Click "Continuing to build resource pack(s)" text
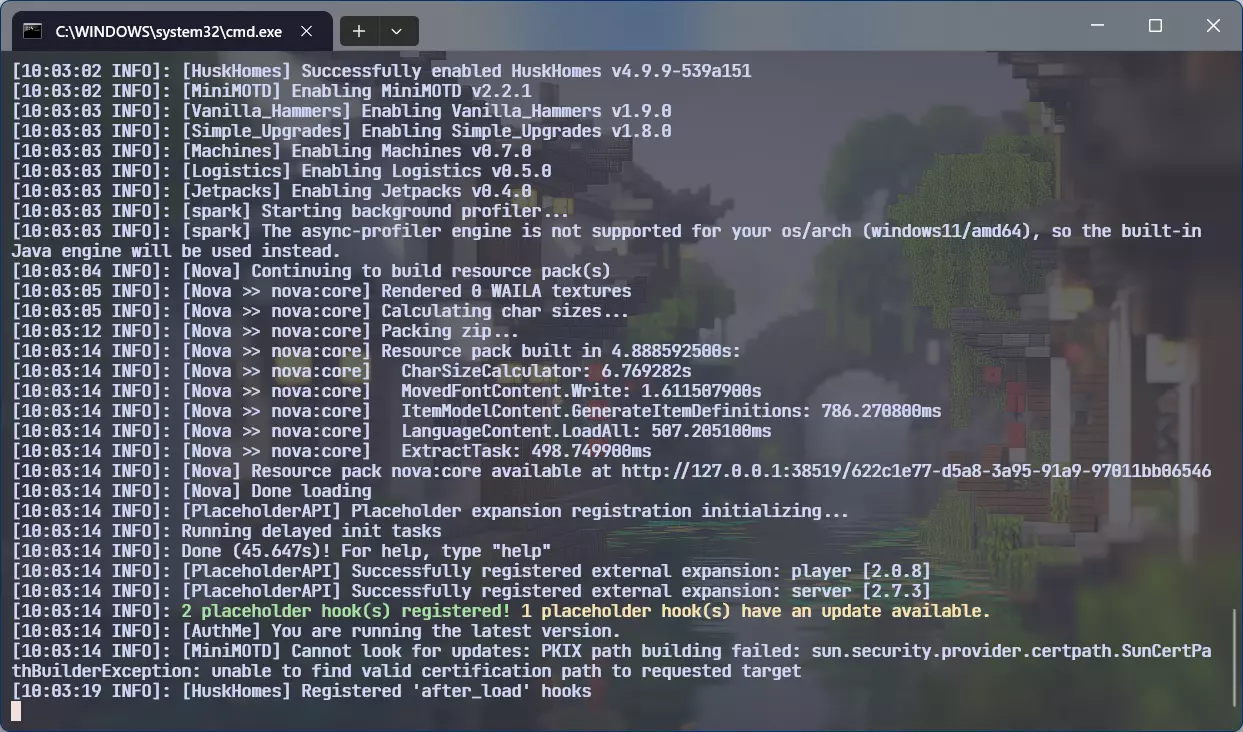 [431, 271]
